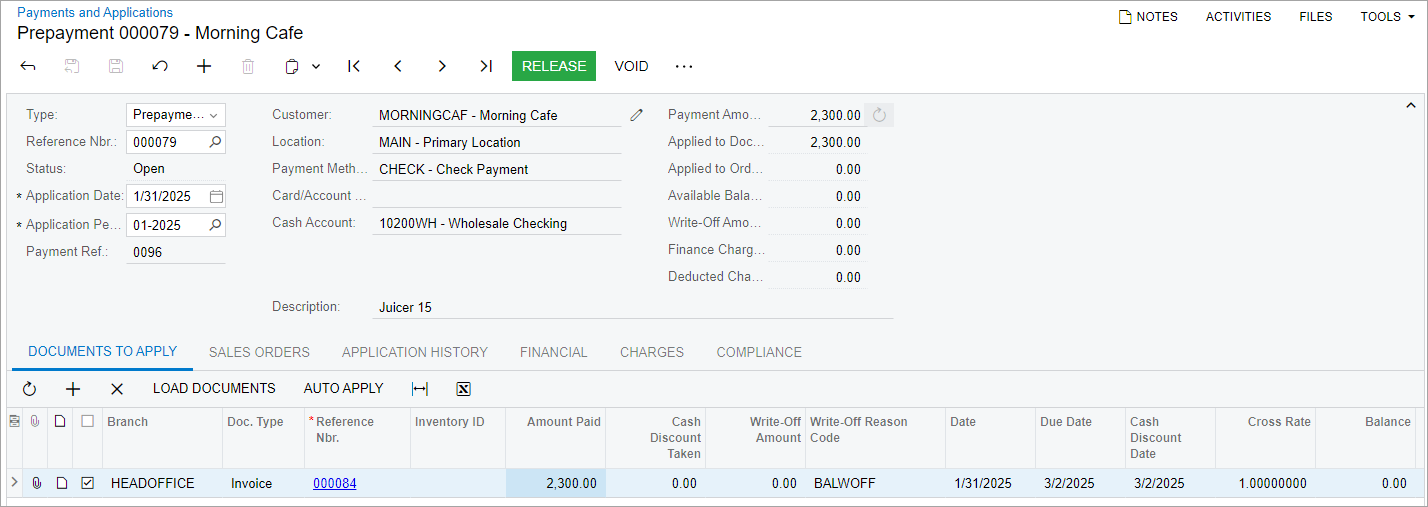Switch to the Application History tab

[415, 352]
